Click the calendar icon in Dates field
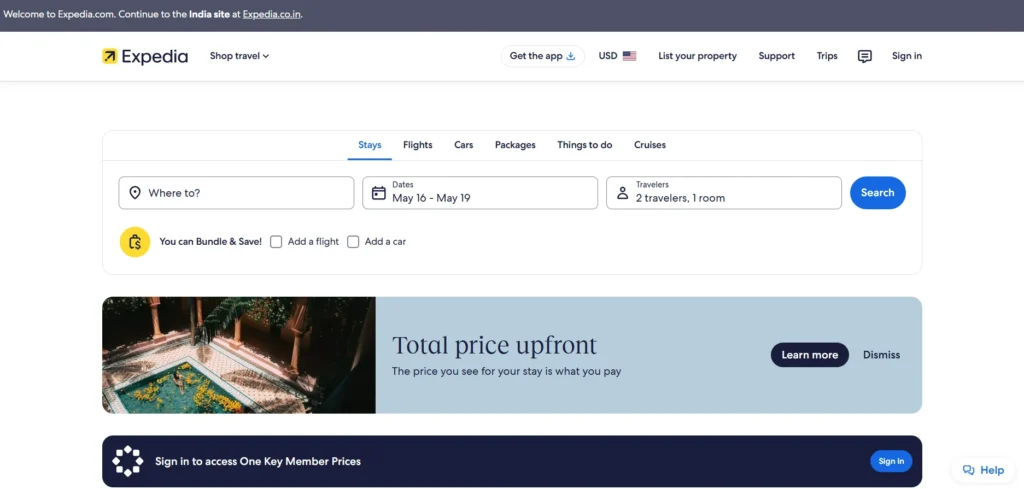The height and width of the screenshot is (489, 1024). pyautogui.click(x=379, y=193)
